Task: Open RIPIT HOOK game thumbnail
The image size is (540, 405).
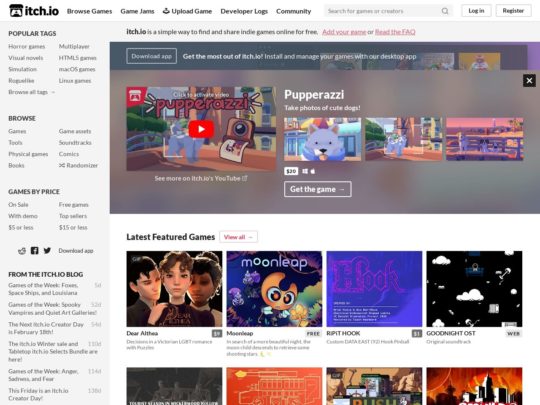Action: 374,289
